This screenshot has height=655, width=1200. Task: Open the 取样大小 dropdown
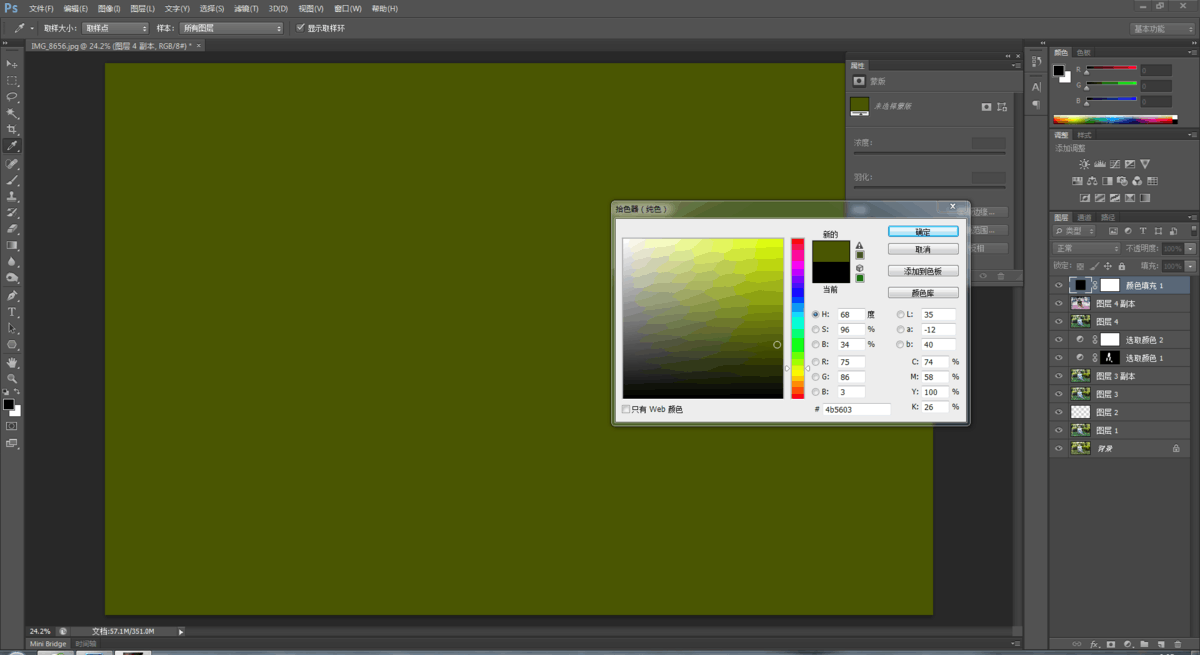click(x=115, y=28)
